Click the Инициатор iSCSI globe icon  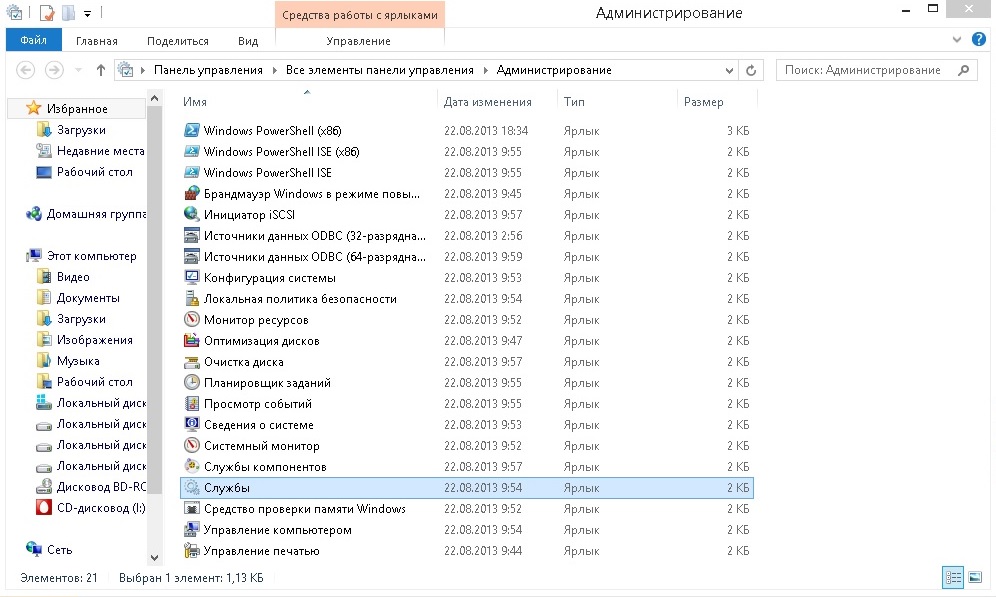[x=191, y=214]
